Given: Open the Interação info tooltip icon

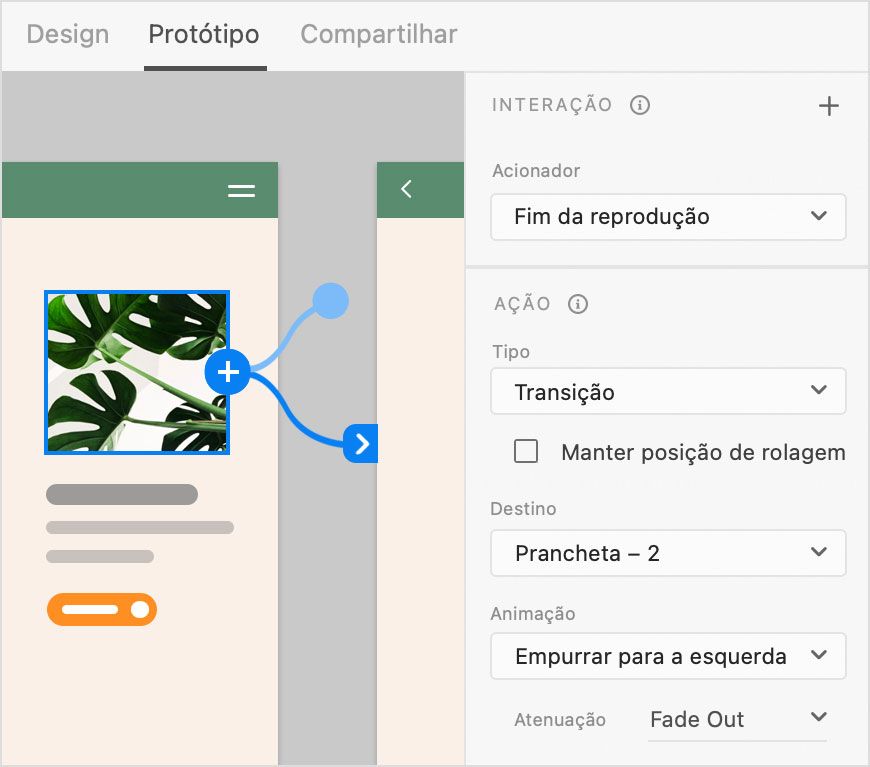Looking at the screenshot, I should tap(641, 104).
